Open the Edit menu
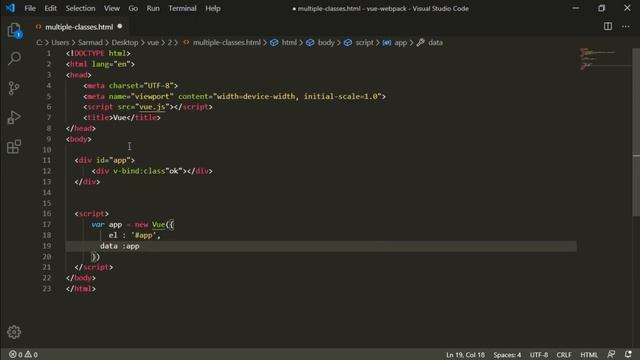Screen dimensions: 640x360 click(x=51, y=8)
